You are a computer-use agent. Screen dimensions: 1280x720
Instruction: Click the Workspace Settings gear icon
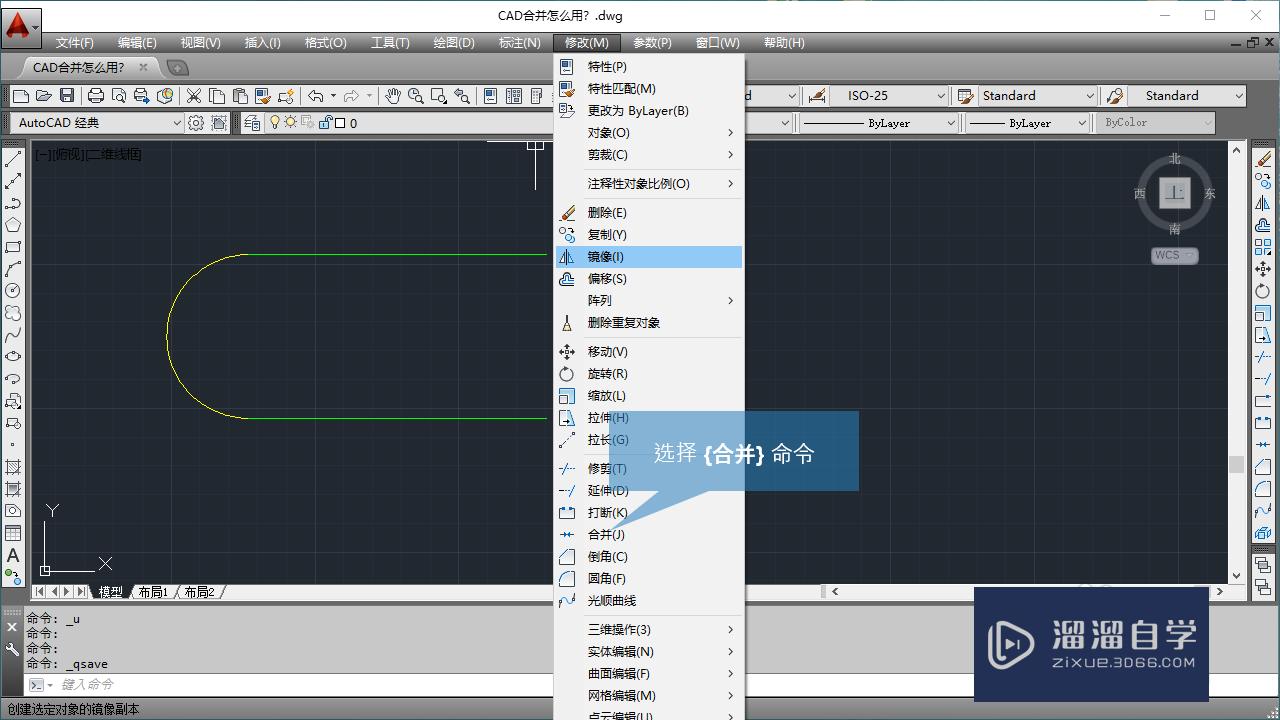[196, 123]
